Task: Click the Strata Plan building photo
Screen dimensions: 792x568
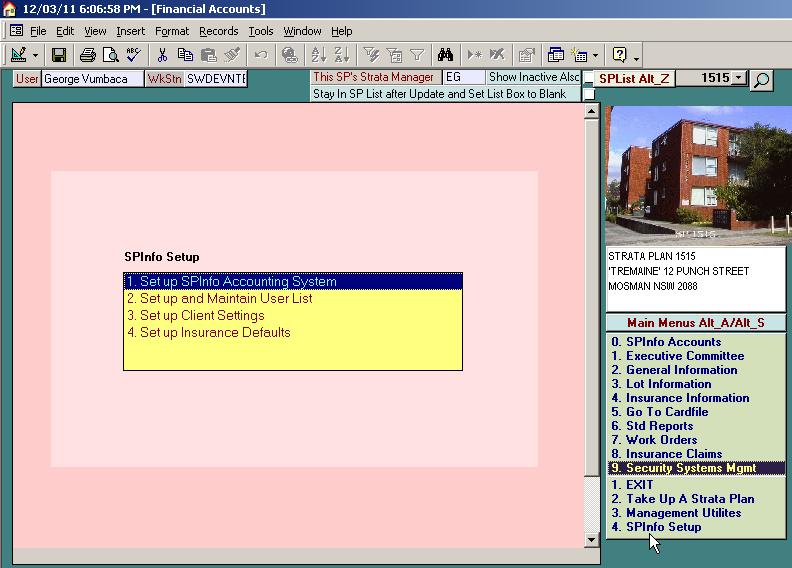Action: tap(695, 175)
